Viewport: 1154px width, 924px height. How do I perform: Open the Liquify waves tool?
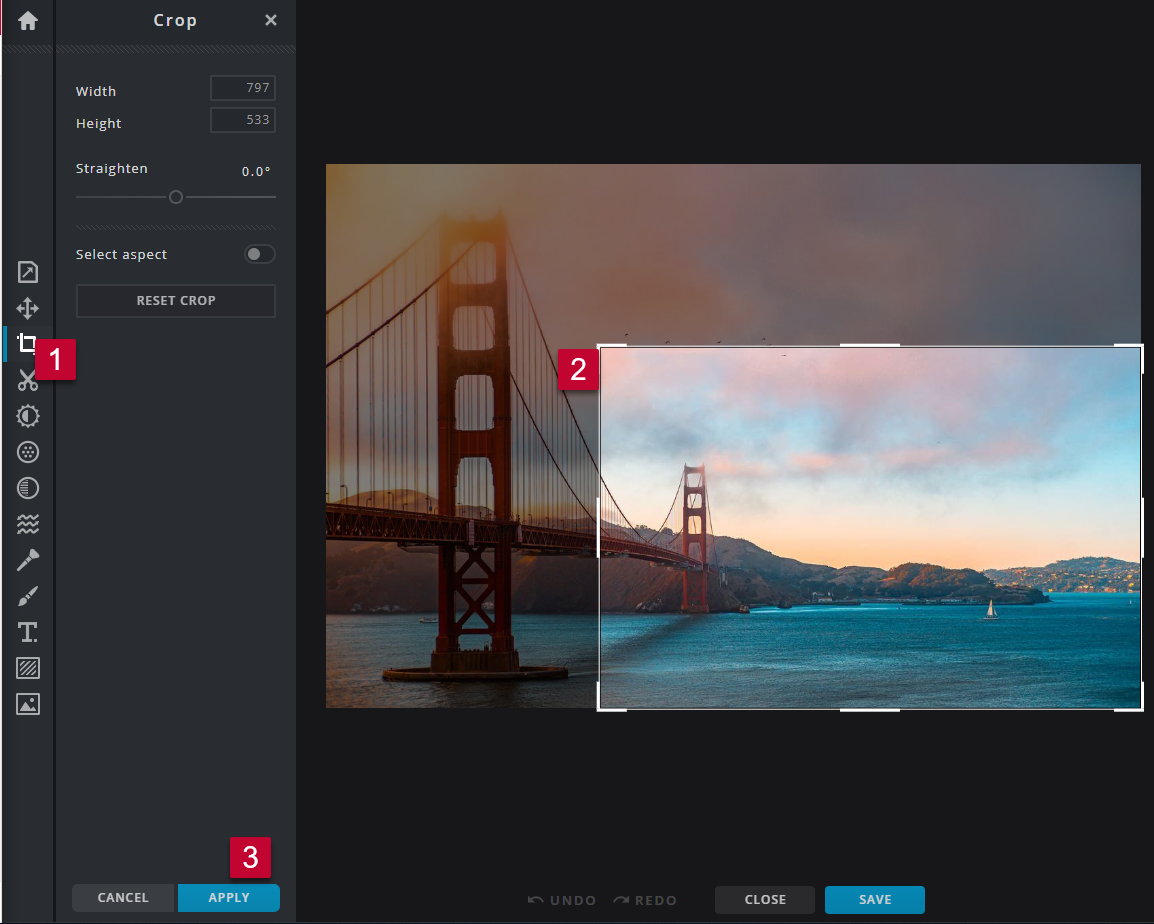point(27,523)
